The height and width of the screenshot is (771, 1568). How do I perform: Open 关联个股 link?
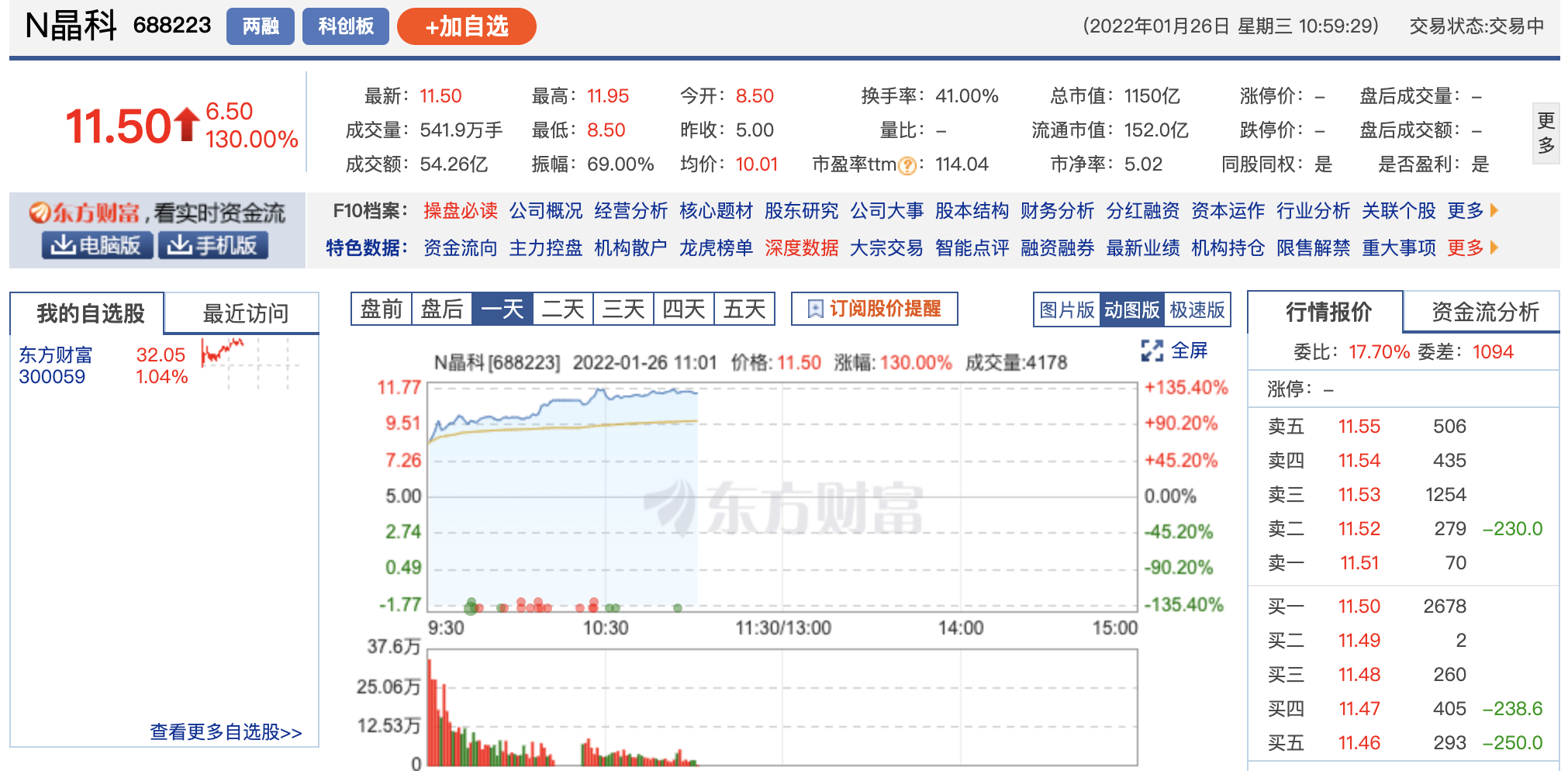pyautogui.click(x=1399, y=210)
